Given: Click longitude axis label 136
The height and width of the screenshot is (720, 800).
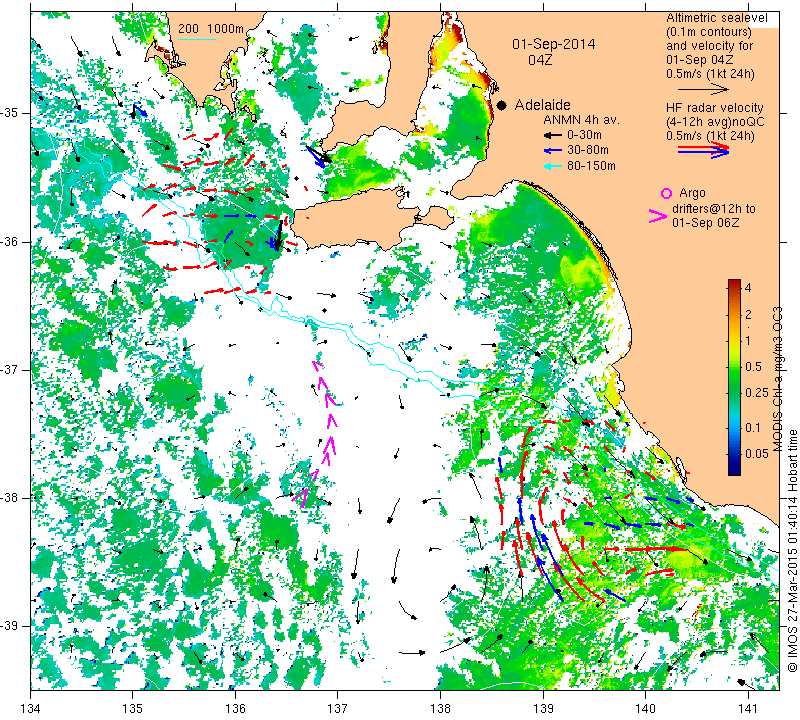Looking at the screenshot, I should coord(235,708).
